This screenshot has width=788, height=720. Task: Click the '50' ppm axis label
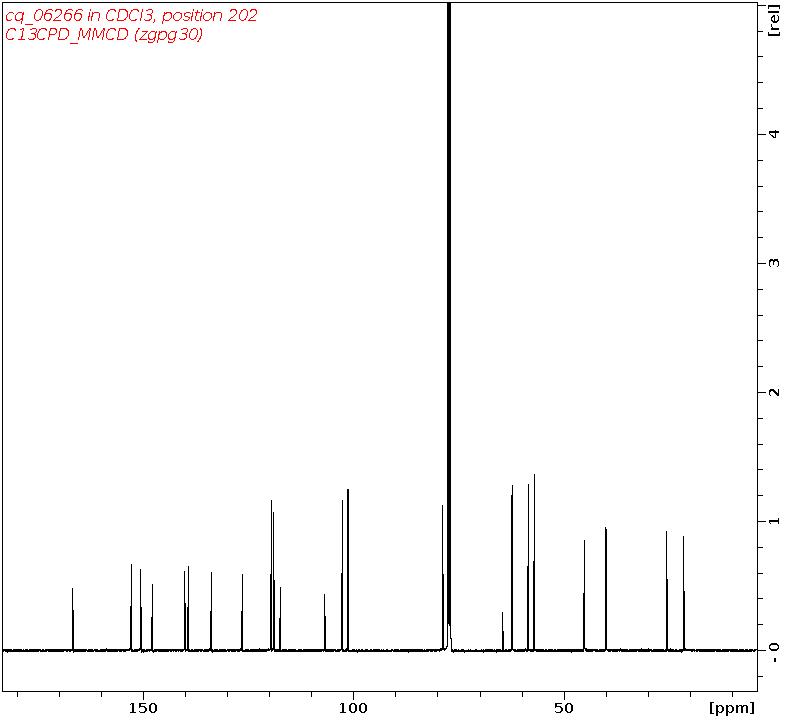click(564, 708)
